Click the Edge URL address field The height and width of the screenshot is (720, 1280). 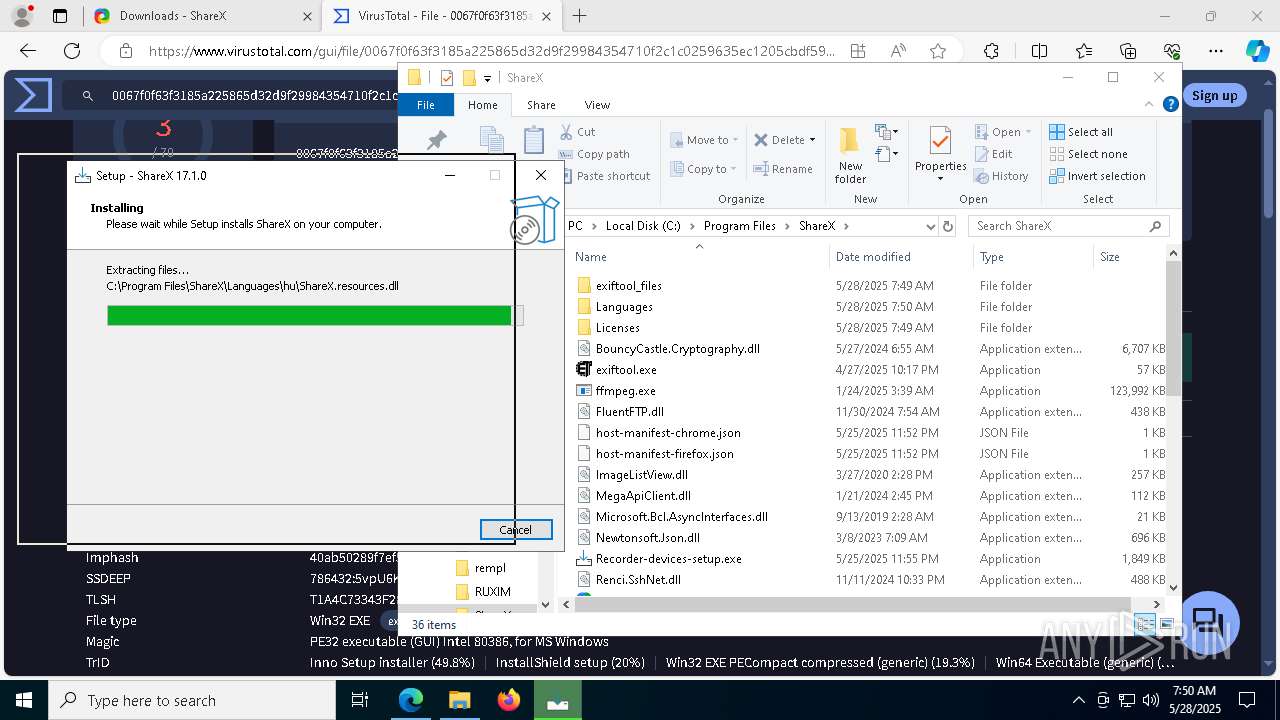pyautogui.click(x=492, y=51)
